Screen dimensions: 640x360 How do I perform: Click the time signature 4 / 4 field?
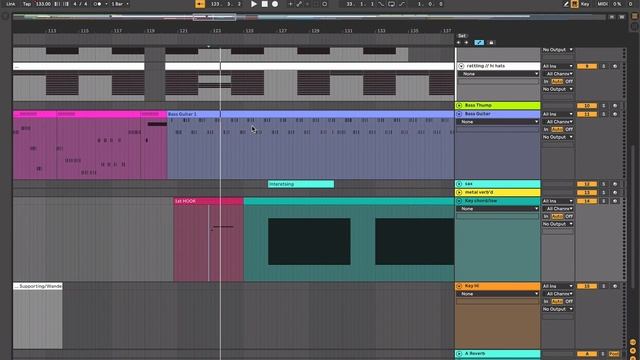(80, 4)
